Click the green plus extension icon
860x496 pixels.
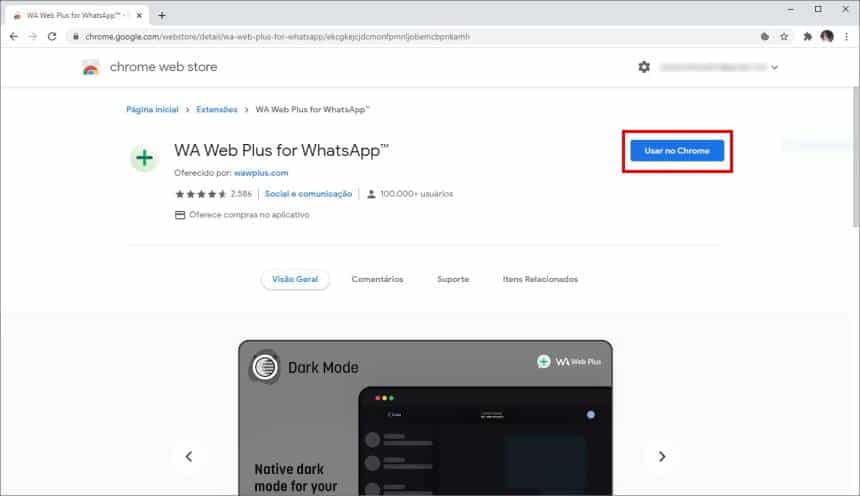144,158
